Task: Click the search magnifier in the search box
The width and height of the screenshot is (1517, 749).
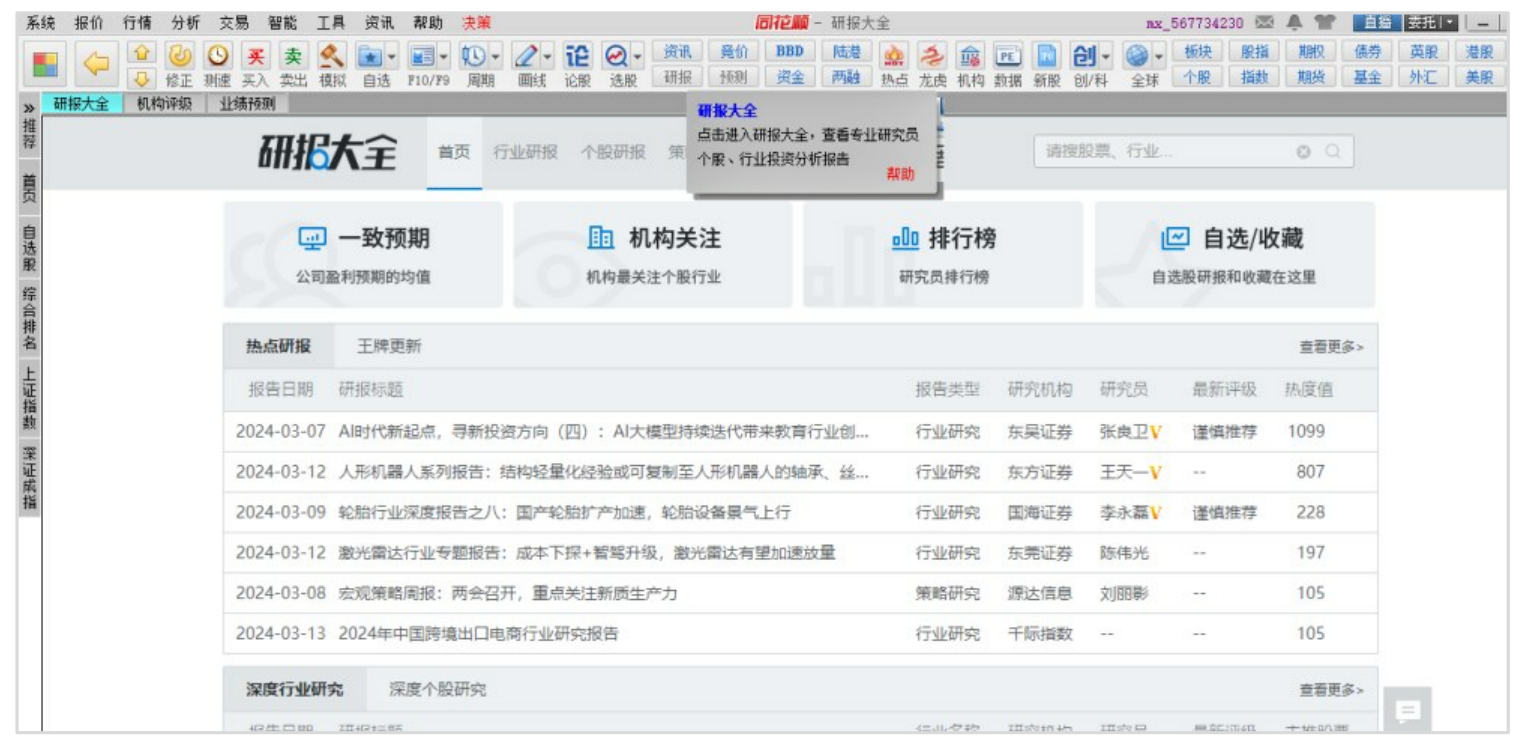Action: pos(1332,152)
